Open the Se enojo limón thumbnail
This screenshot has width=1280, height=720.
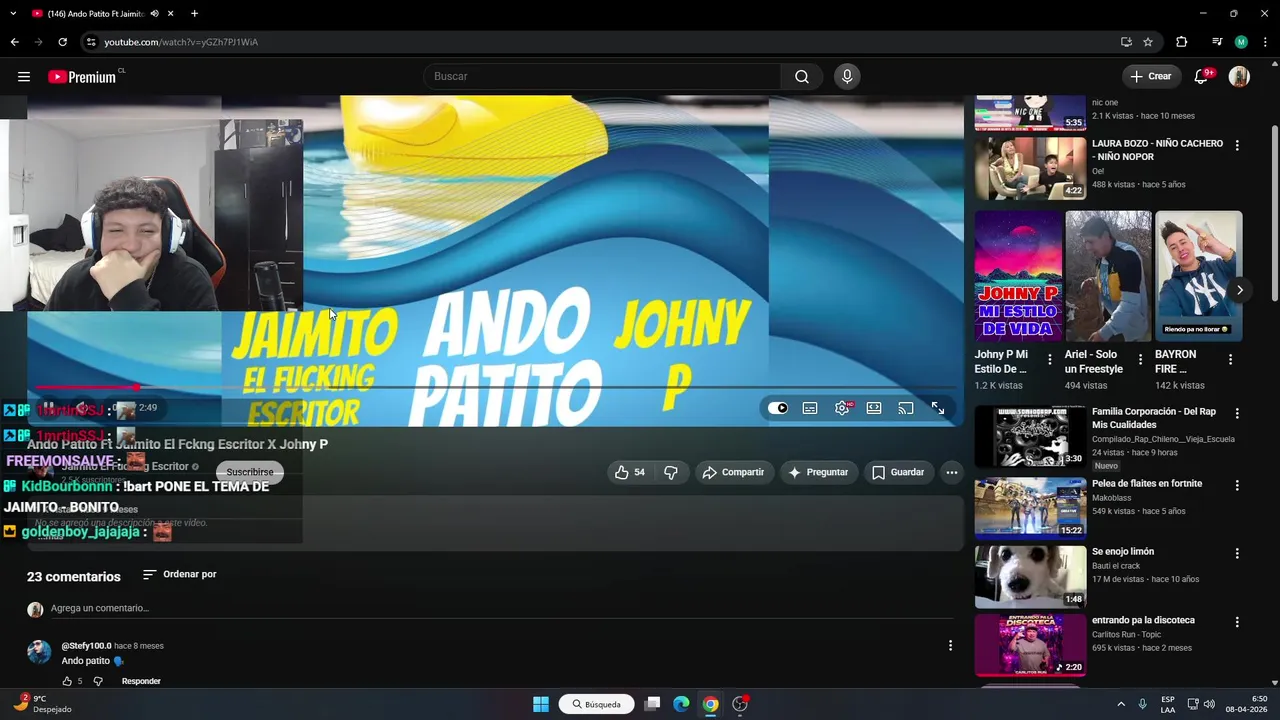1030,577
